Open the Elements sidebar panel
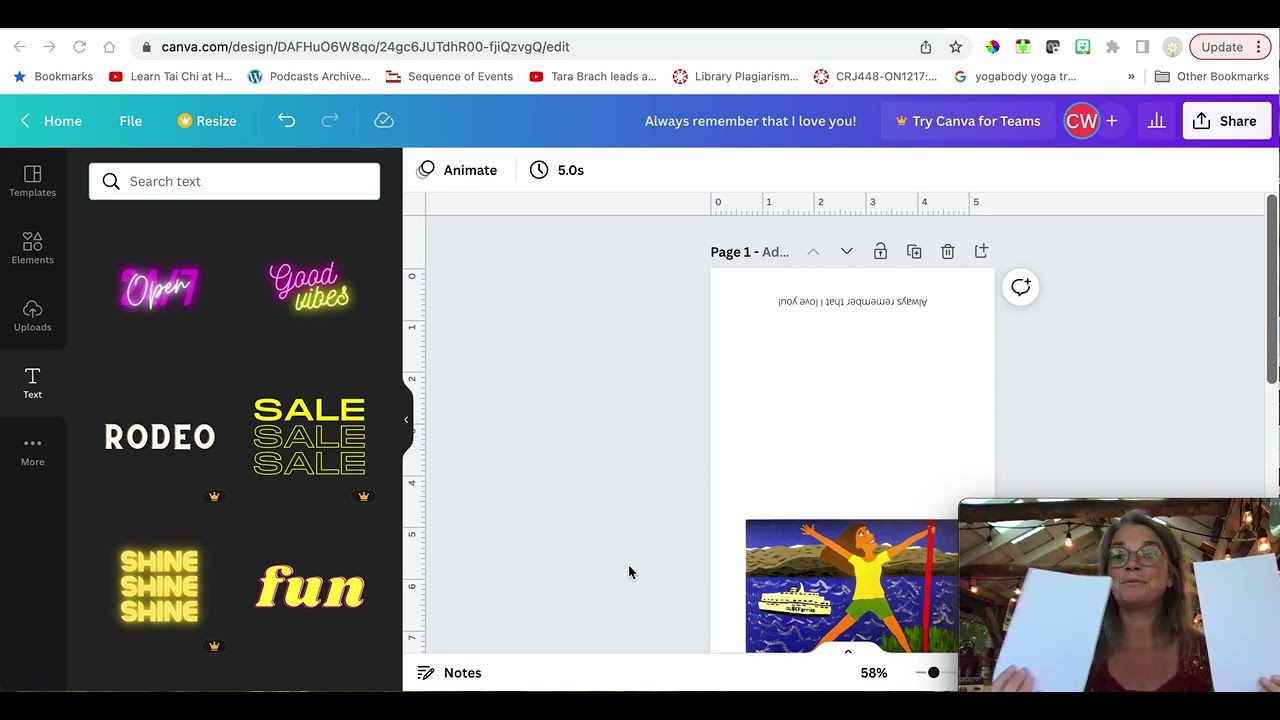The image size is (1280, 720). coord(32,248)
